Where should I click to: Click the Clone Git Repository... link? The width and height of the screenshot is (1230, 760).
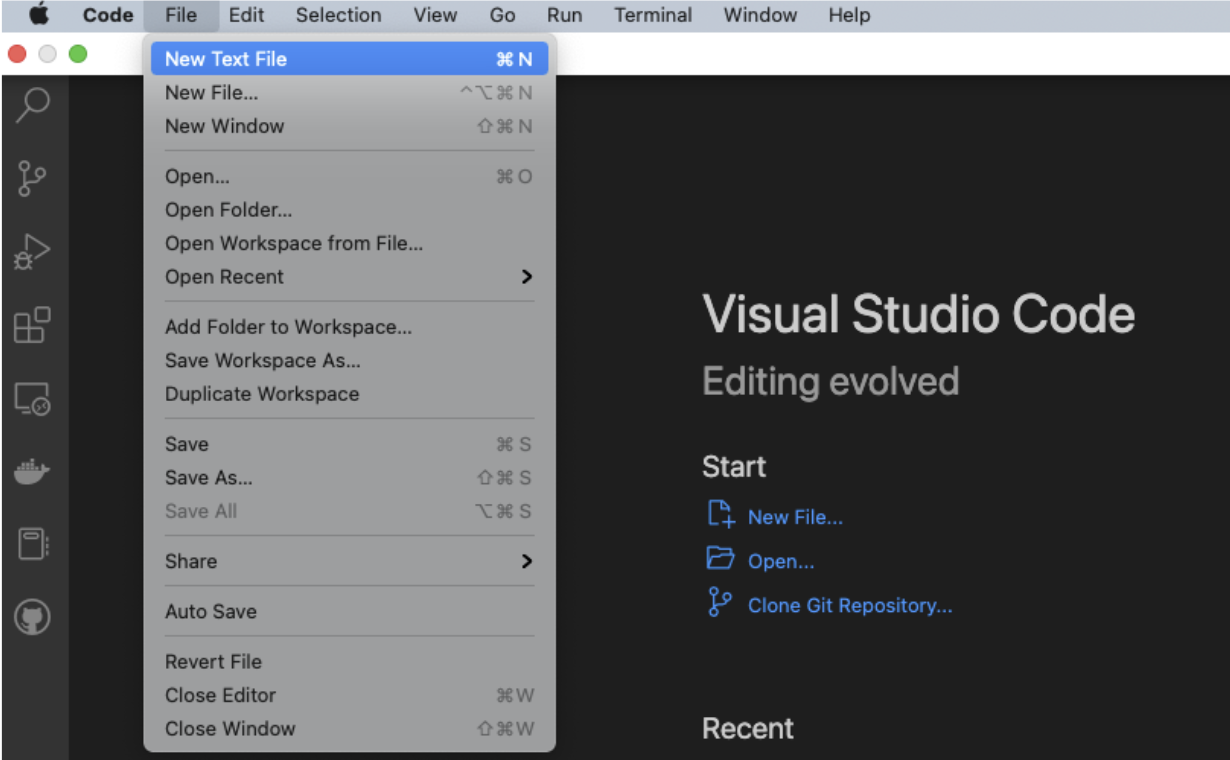pyautogui.click(x=850, y=606)
